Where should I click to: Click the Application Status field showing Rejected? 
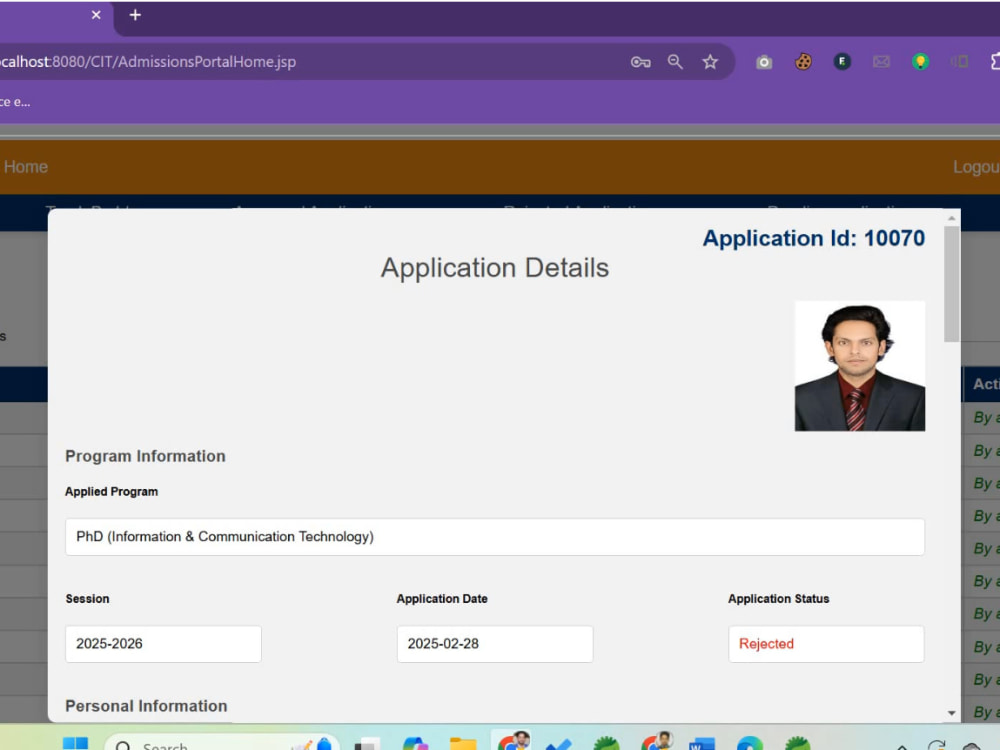click(x=827, y=644)
